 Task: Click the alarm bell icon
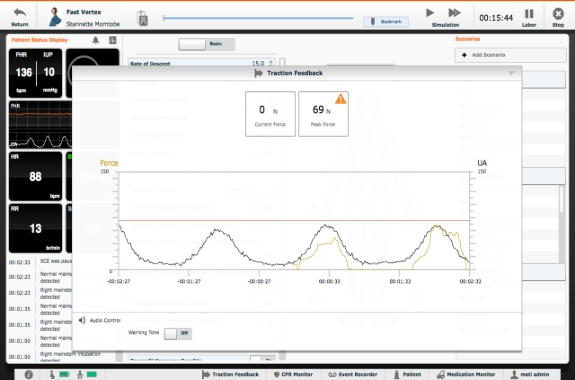[x=95, y=40]
